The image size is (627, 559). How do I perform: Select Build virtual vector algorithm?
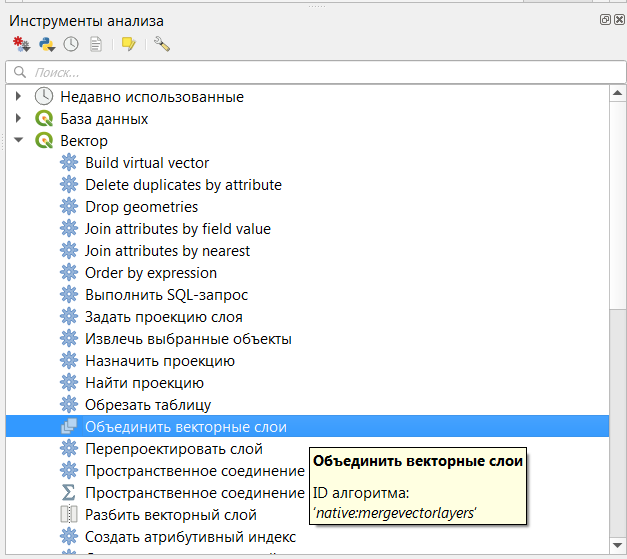(147, 163)
